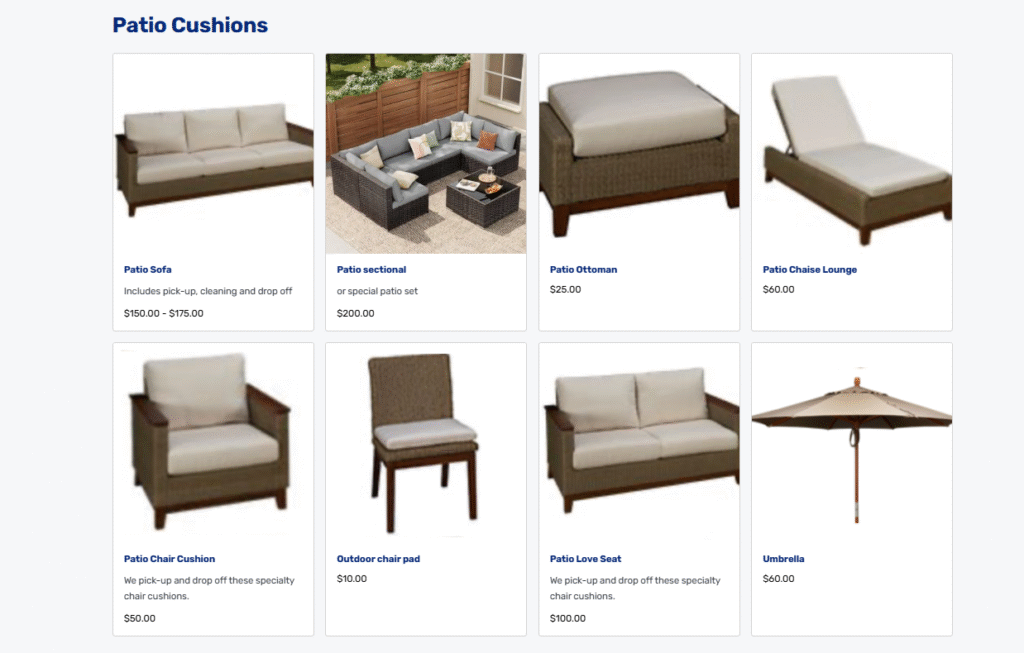Open the Patio Chair Cushion title link

(169, 558)
